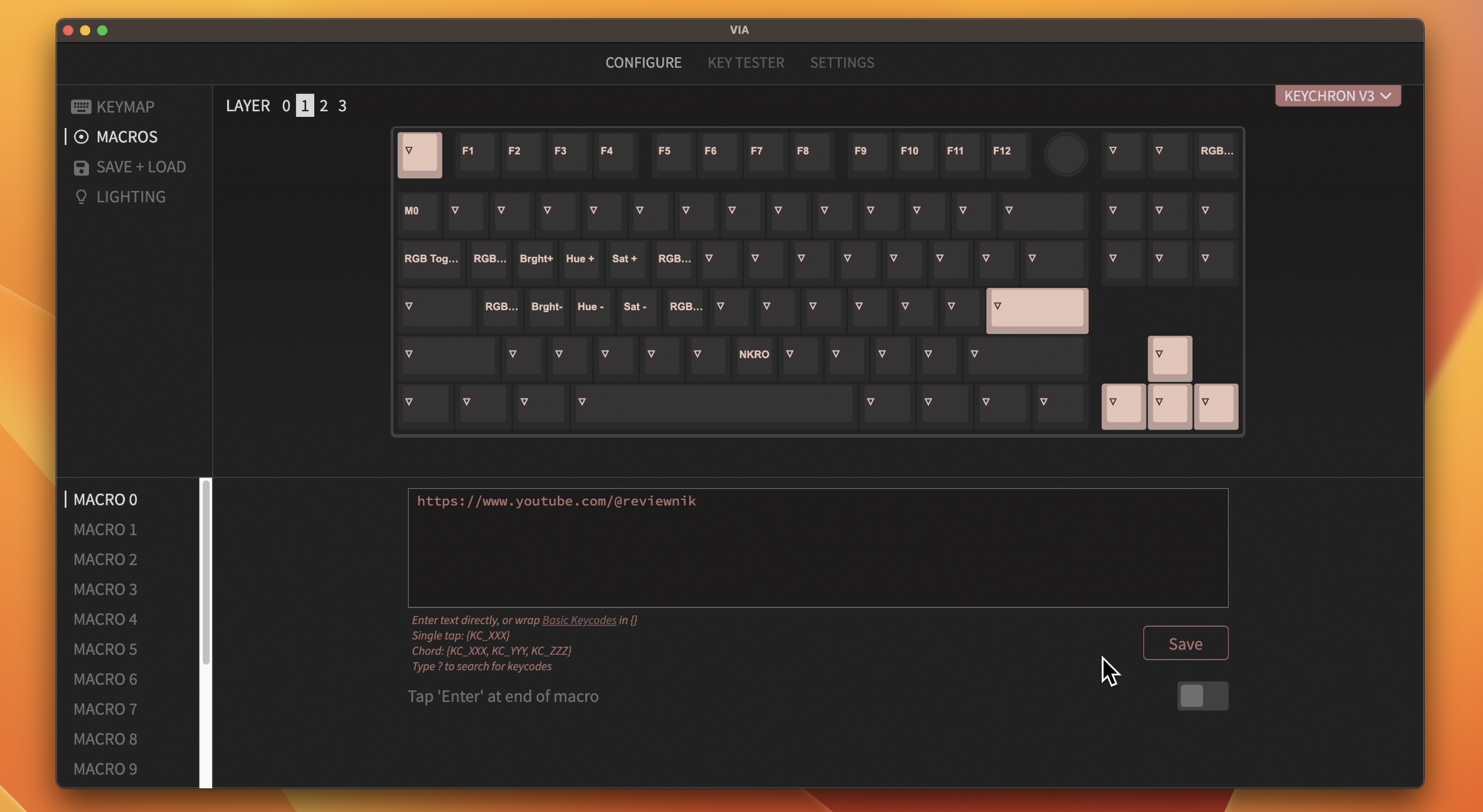This screenshot has width=1483, height=812.
Task: Open Lighting via the lightbulb icon
Action: (x=81, y=197)
